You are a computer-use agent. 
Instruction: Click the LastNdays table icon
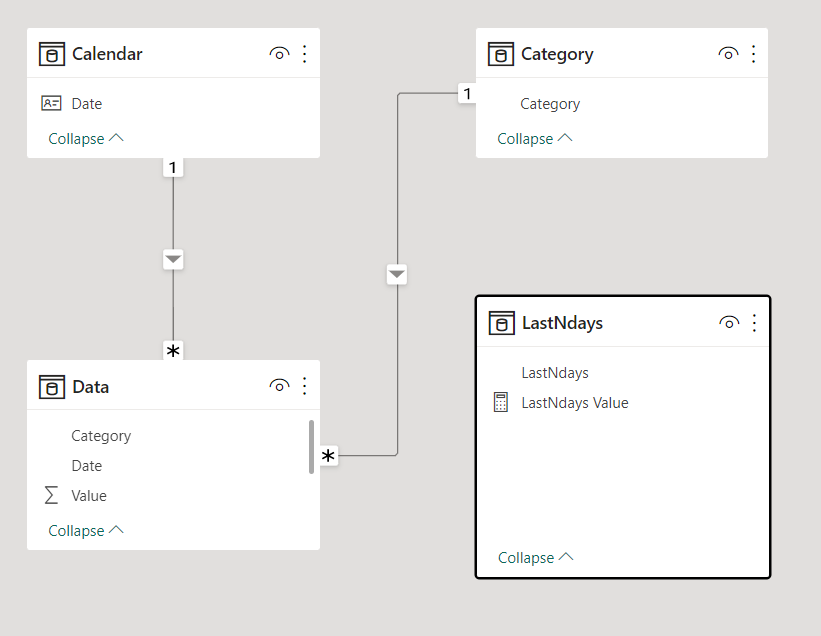pos(502,322)
